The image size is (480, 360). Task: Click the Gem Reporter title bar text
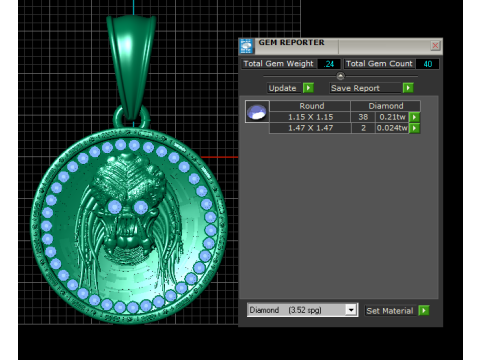pos(291,43)
